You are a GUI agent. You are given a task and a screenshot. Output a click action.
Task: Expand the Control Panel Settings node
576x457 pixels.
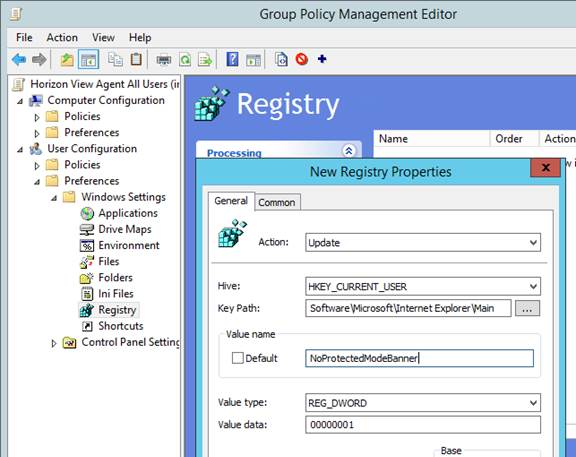[x=54, y=343]
